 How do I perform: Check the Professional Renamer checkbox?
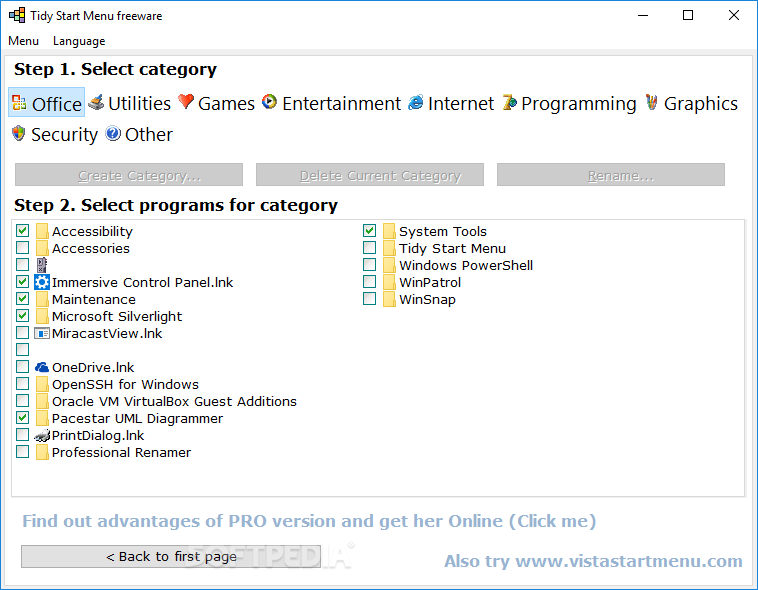pos(22,452)
